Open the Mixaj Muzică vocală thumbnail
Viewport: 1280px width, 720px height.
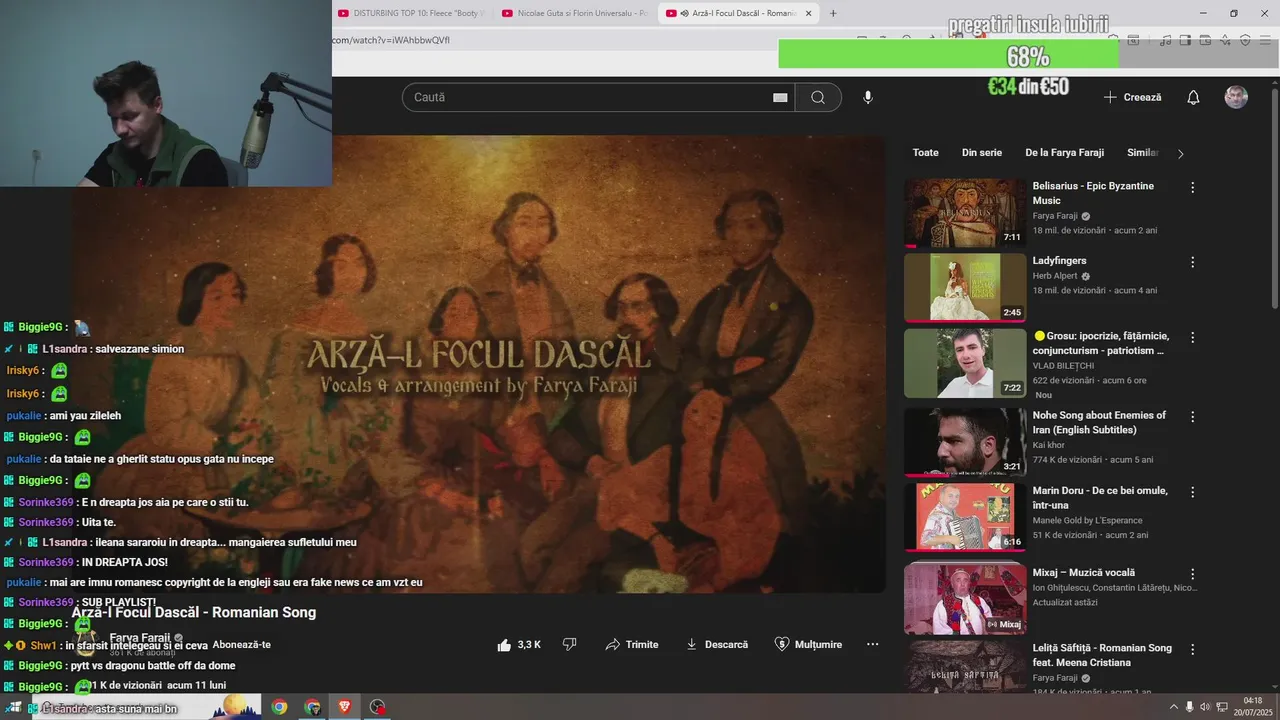(965, 599)
